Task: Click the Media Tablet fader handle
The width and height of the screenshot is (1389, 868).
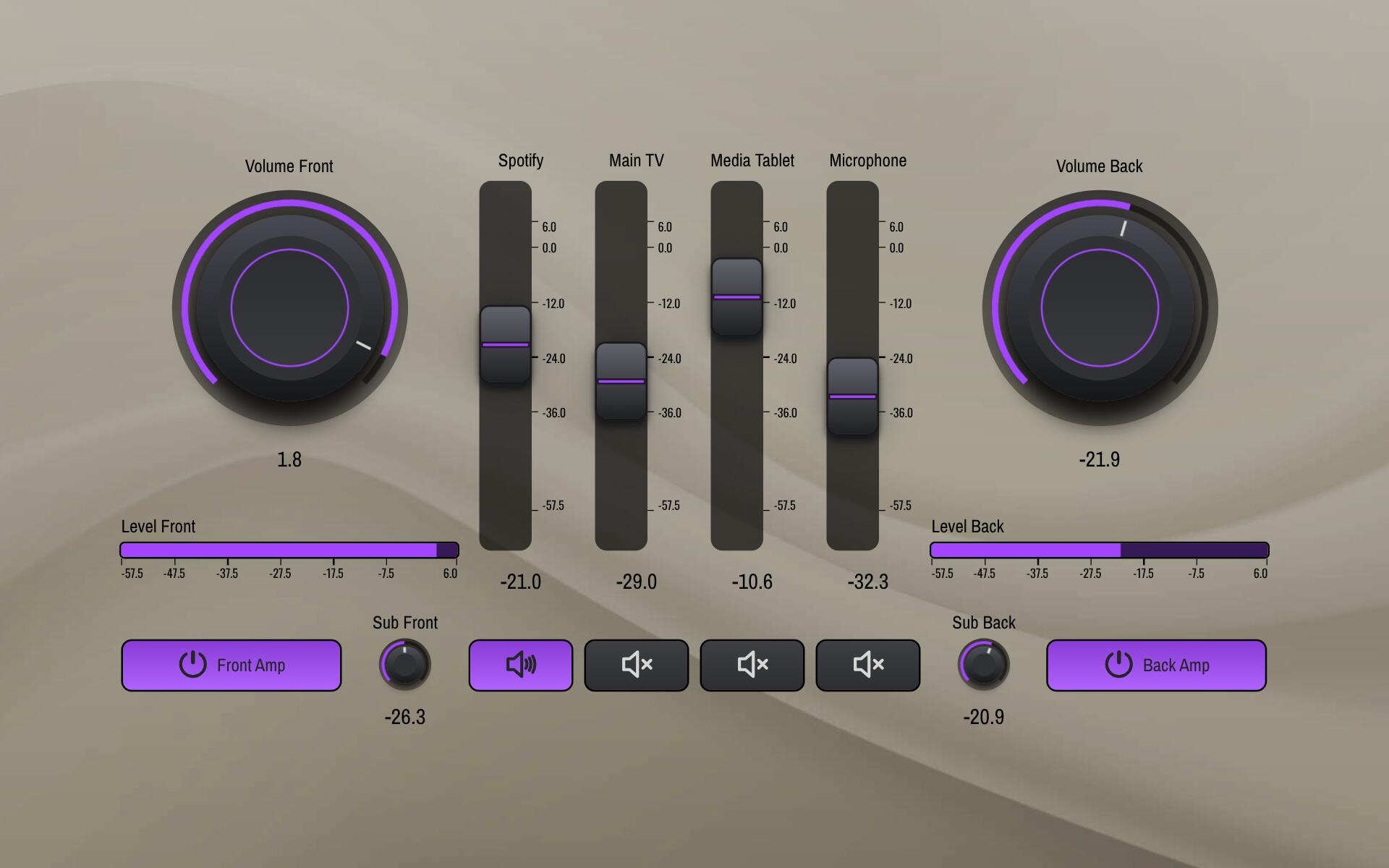Action: [736, 297]
